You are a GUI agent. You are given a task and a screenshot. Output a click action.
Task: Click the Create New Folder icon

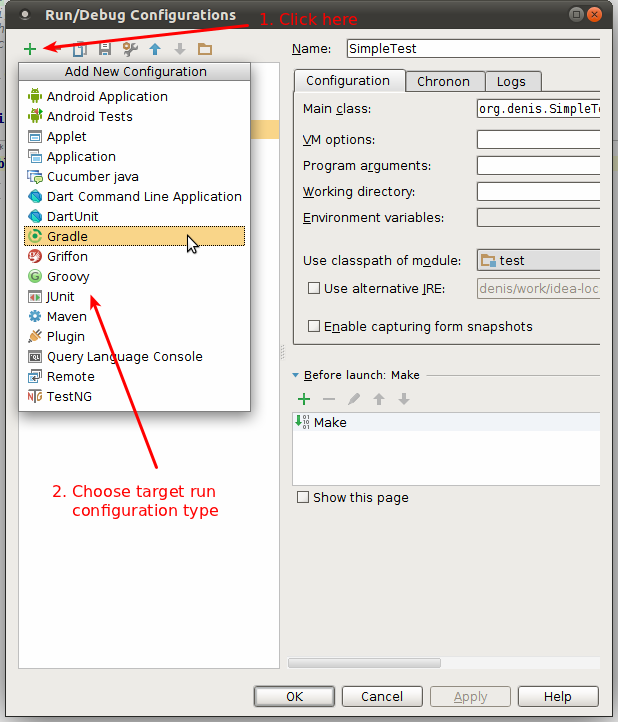pos(205,48)
